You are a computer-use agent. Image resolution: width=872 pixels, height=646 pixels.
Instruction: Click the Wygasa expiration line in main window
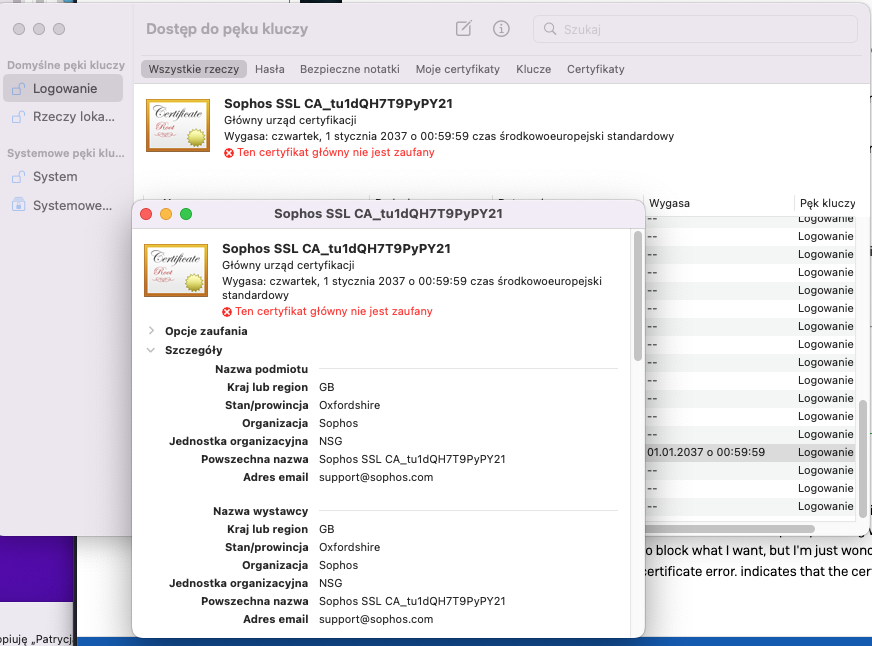(x=449, y=136)
